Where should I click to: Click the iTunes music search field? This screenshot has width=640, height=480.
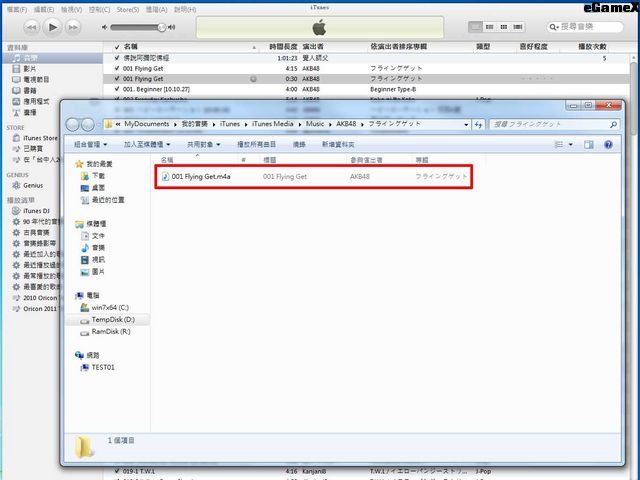pyautogui.click(x=585, y=27)
